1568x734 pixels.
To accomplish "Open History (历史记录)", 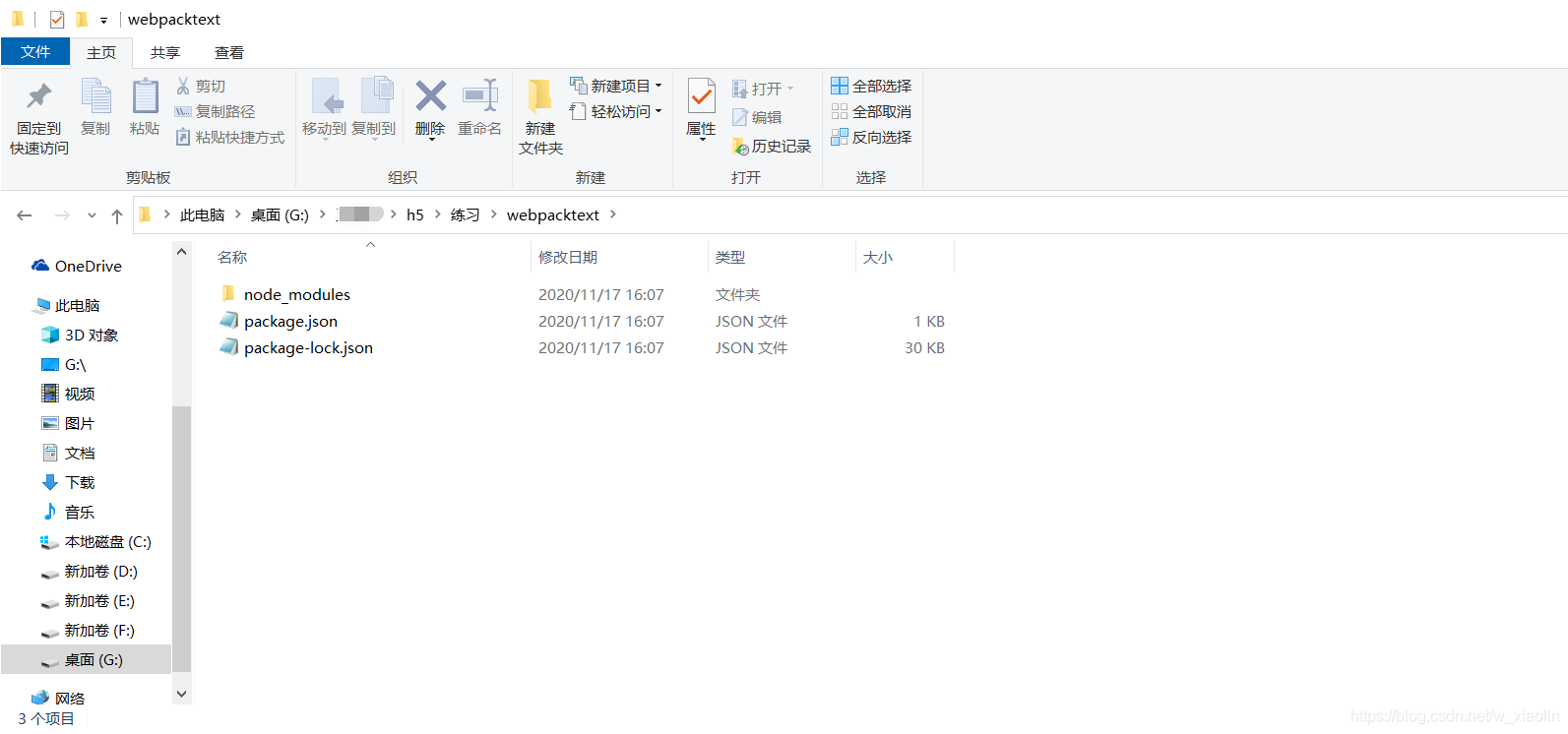I will [772, 147].
